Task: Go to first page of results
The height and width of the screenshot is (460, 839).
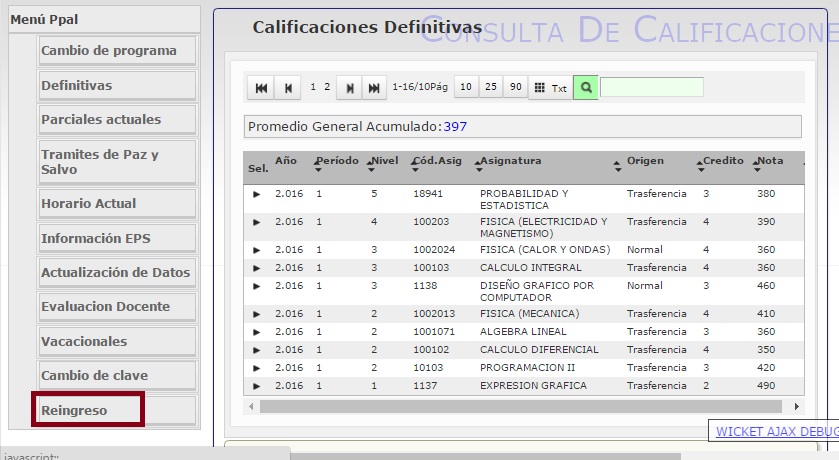Action: [261, 88]
